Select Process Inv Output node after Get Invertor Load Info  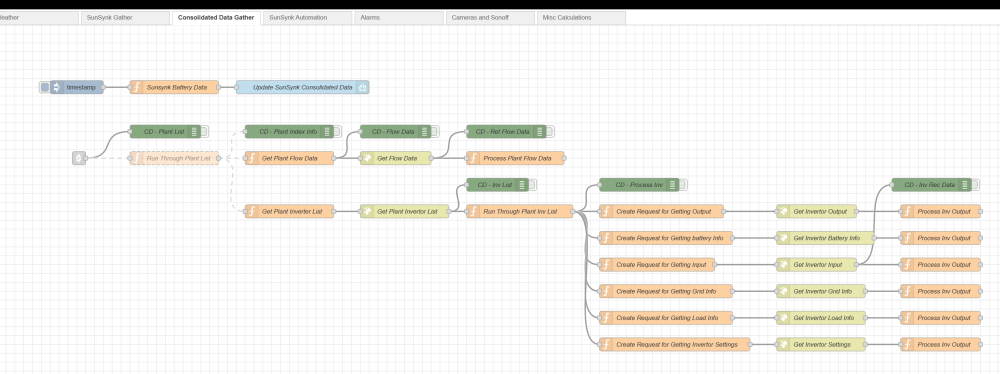coord(940,317)
